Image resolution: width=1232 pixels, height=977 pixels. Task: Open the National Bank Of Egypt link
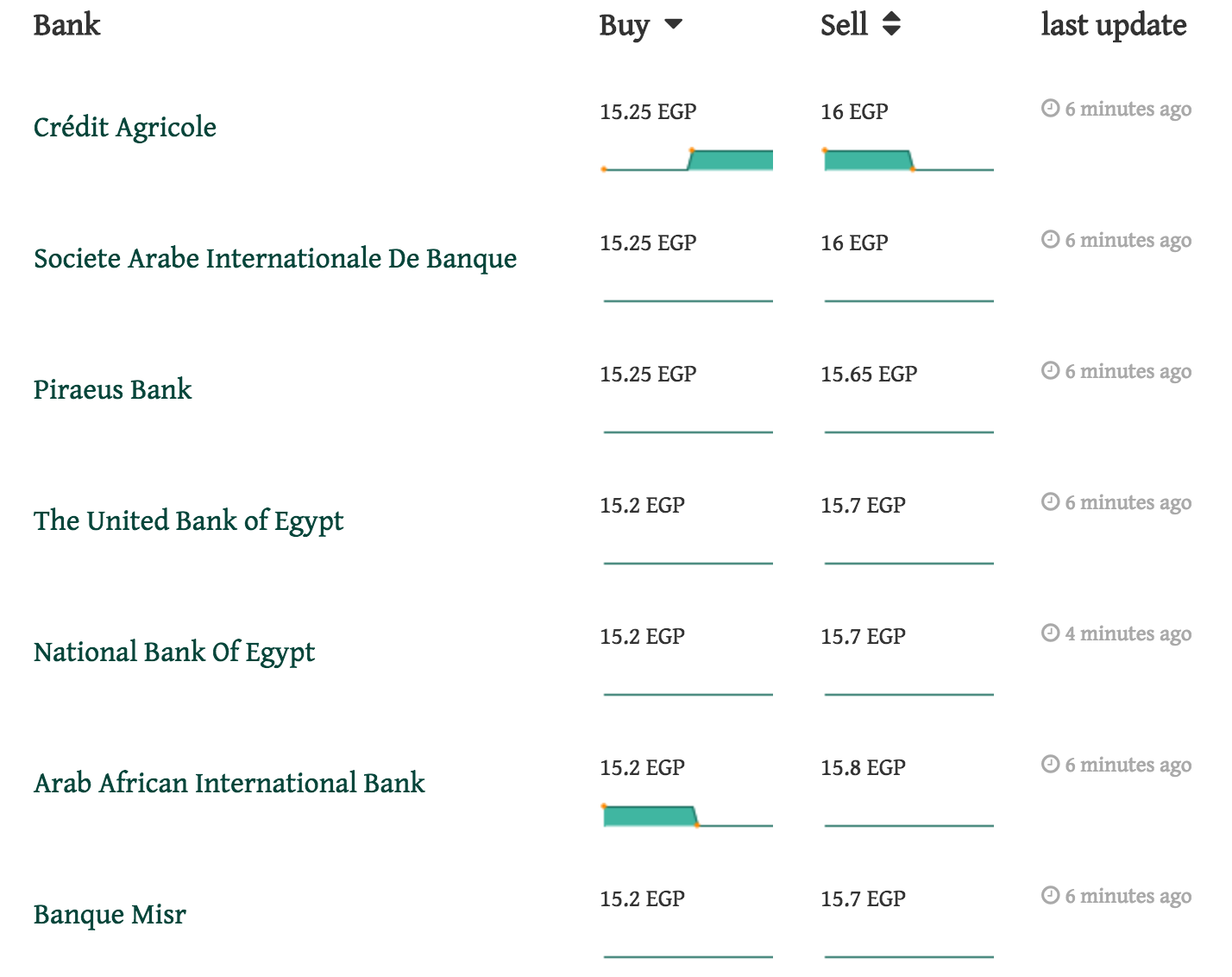(173, 652)
